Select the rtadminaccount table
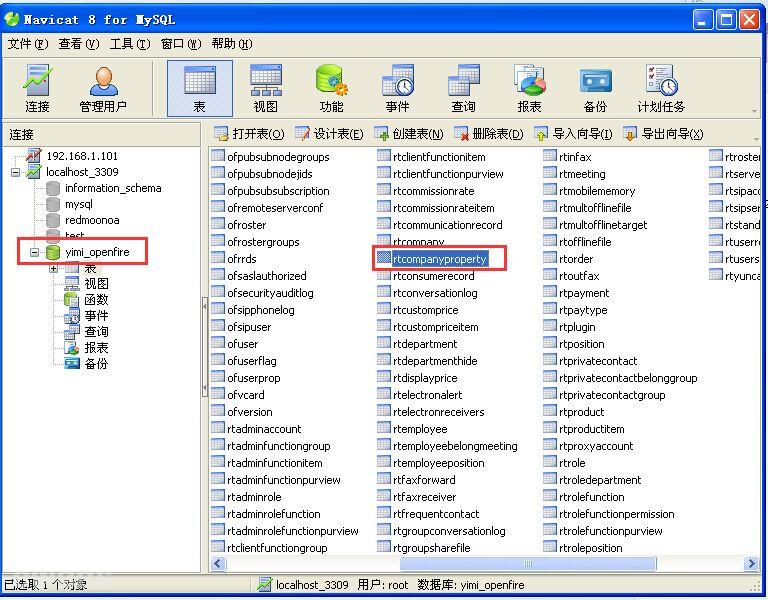Image resolution: width=768 pixels, height=600 pixels. pyautogui.click(x=264, y=429)
